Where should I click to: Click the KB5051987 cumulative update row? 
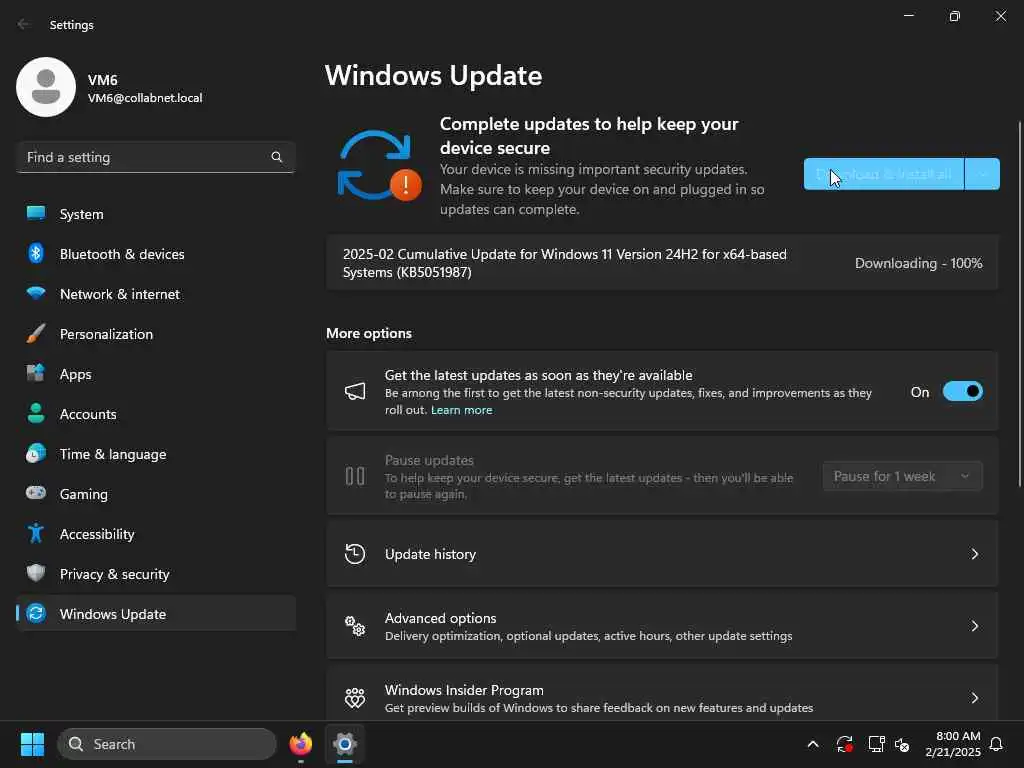(662, 263)
